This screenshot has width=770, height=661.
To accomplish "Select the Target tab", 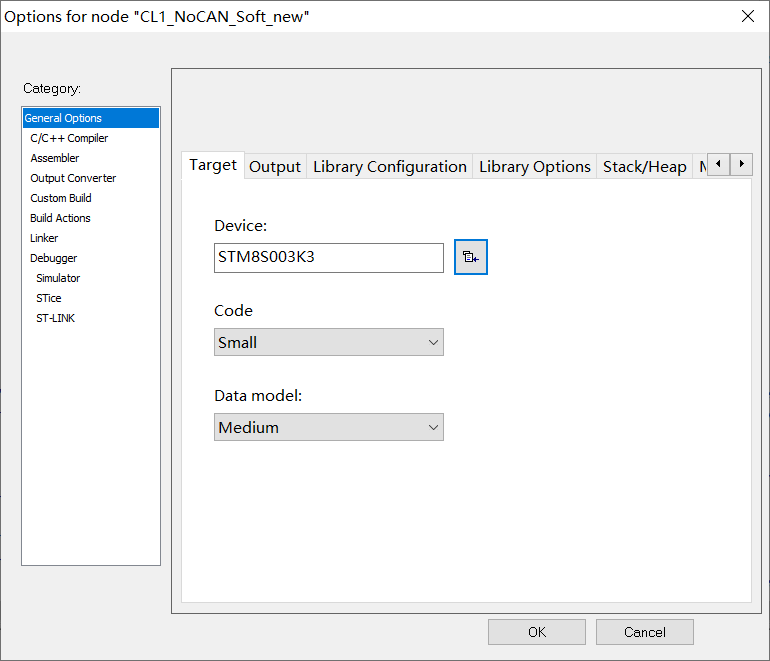I will tap(213, 165).
